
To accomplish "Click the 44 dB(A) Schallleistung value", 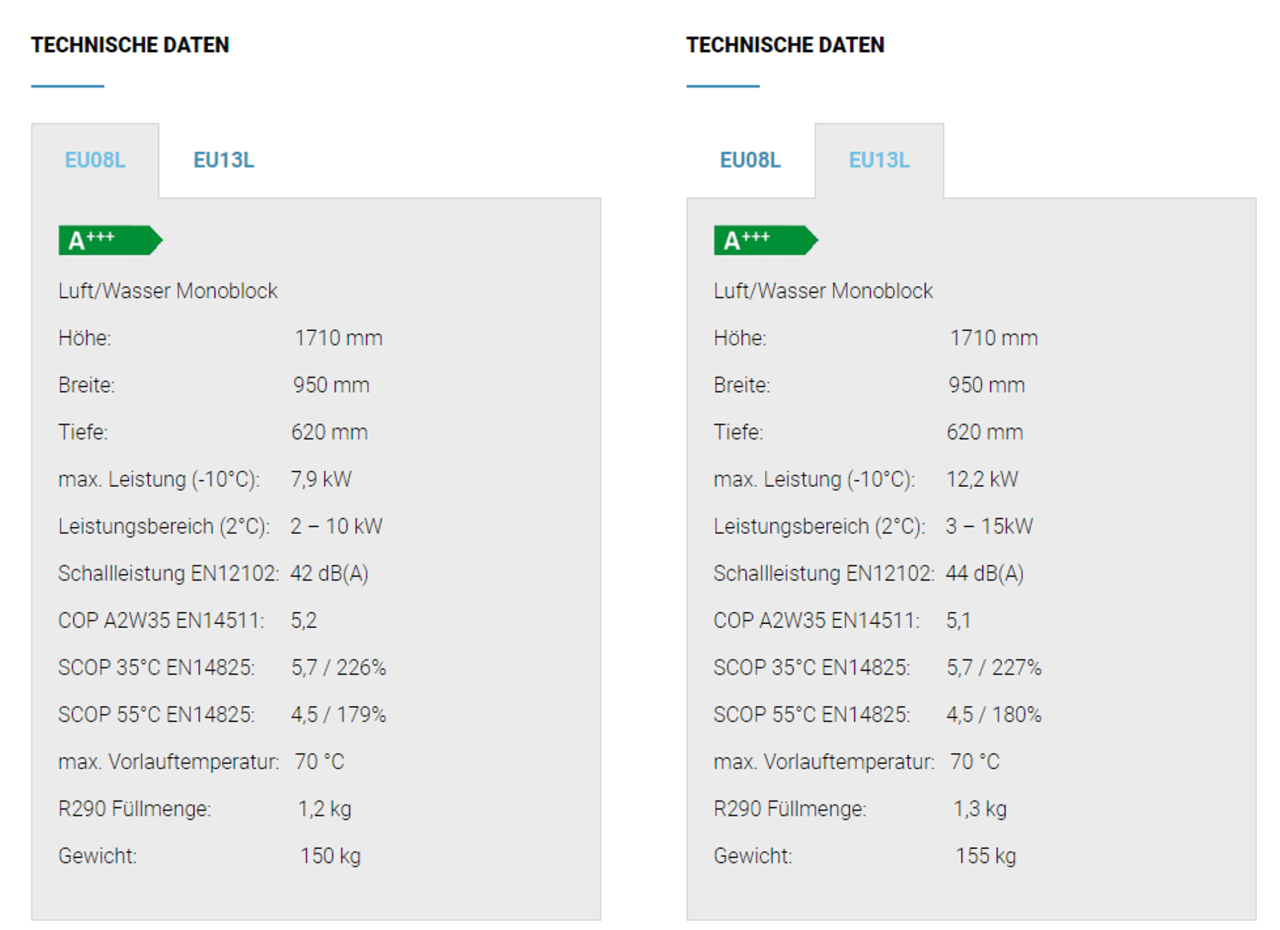I will point(984,574).
